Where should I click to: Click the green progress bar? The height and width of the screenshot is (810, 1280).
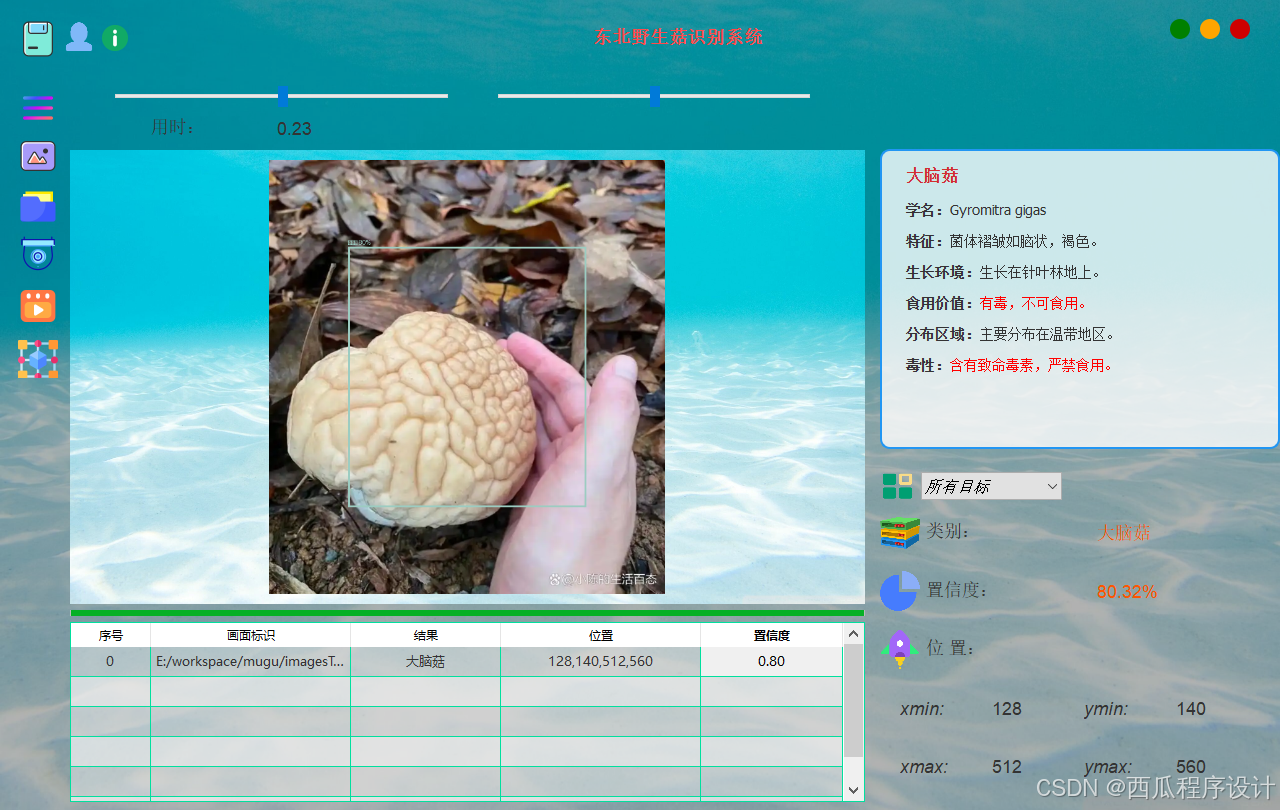467,612
